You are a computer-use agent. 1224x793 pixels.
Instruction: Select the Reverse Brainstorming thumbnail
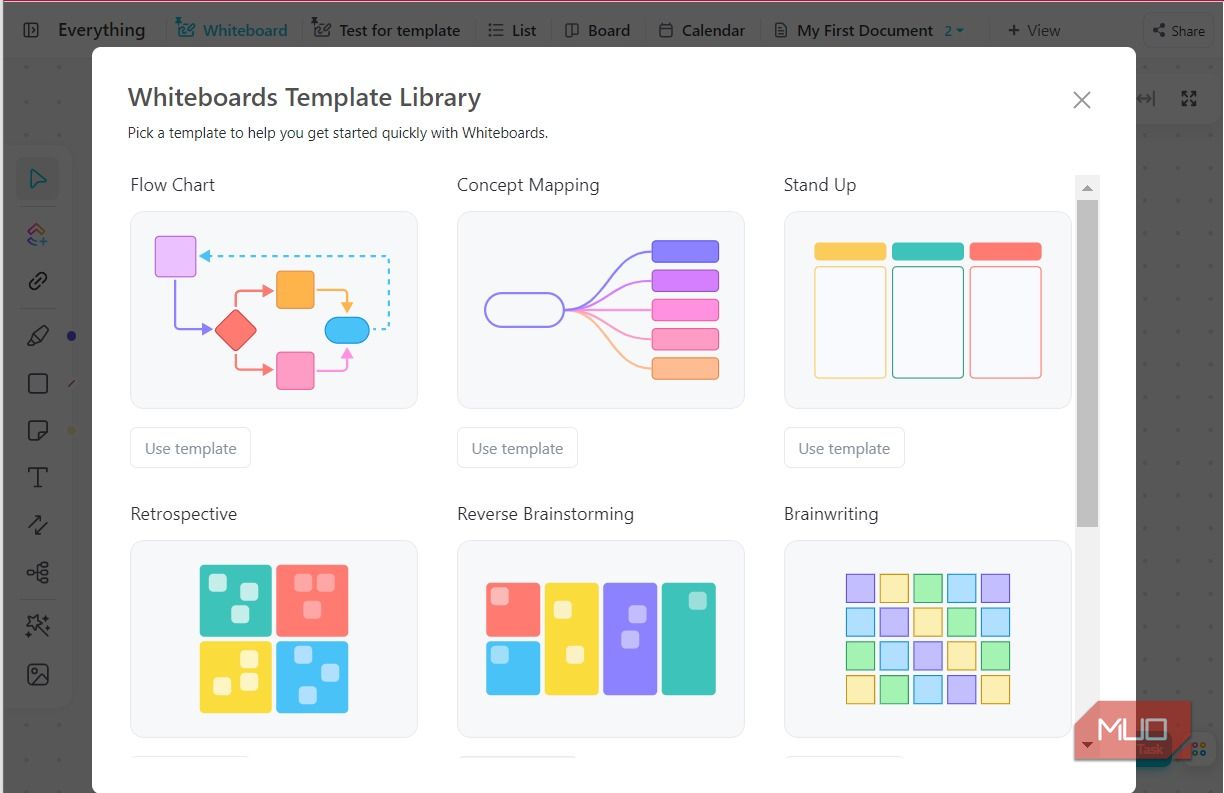click(x=601, y=639)
